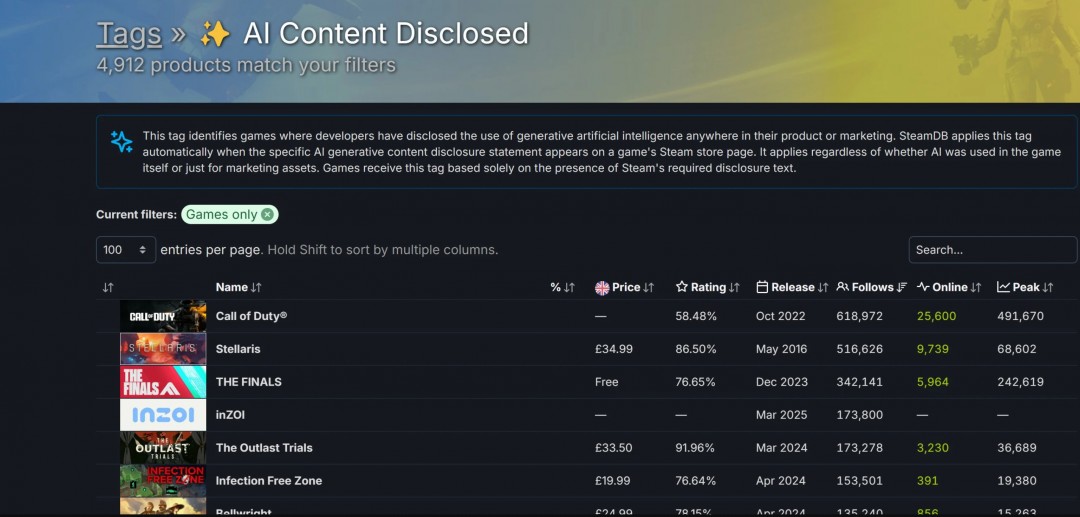Click the chart Peak header icon

(x=1003, y=287)
